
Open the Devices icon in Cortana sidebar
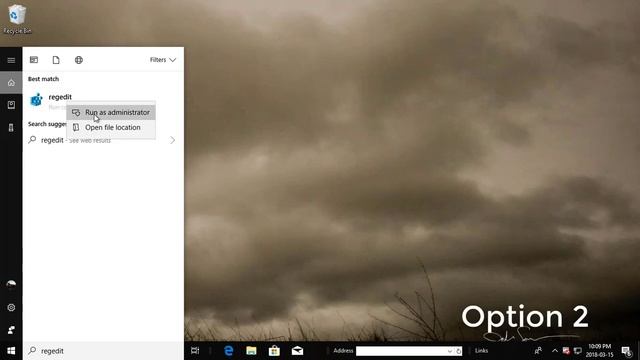pos(11,127)
